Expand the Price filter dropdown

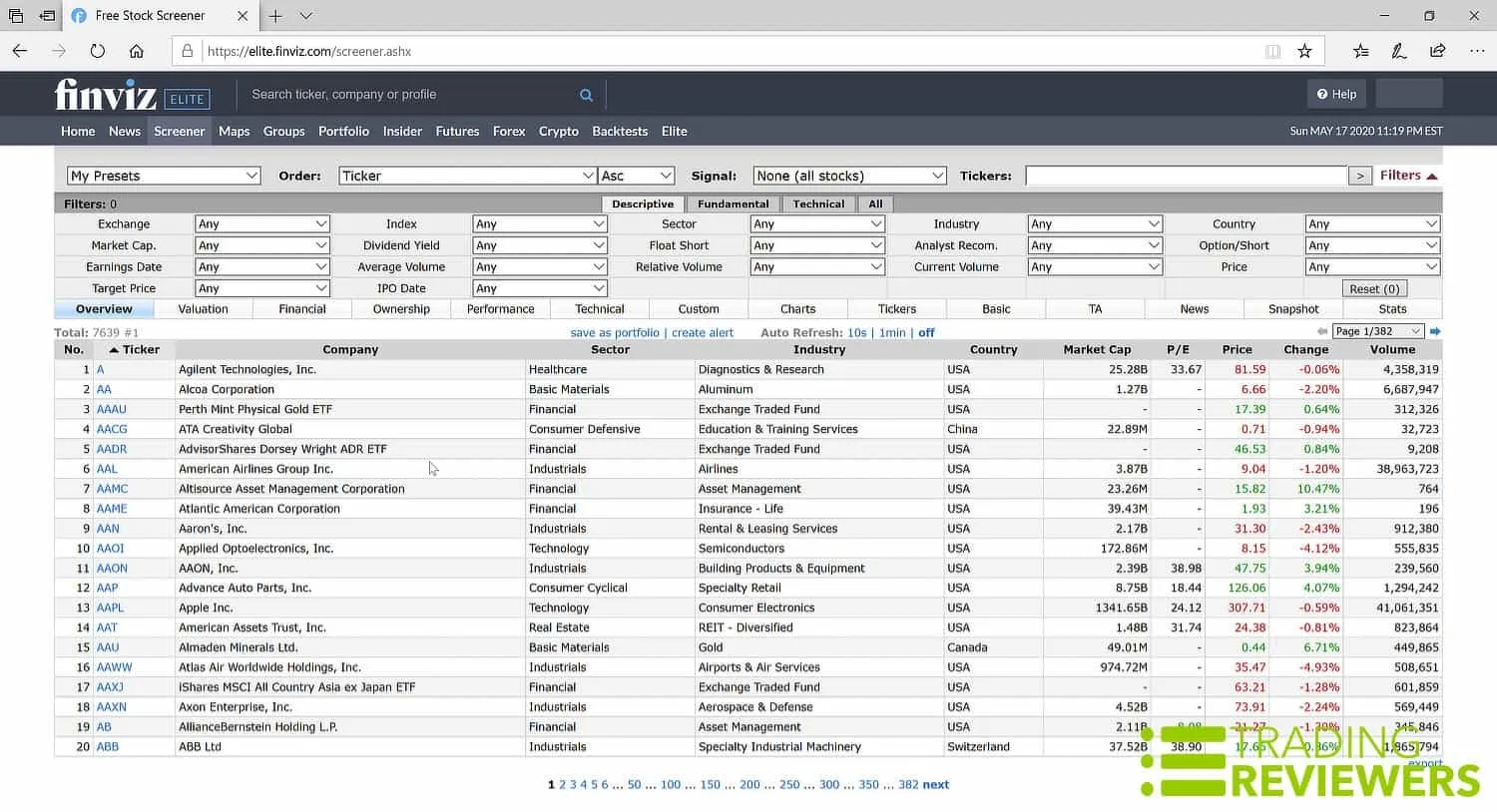1372,267
